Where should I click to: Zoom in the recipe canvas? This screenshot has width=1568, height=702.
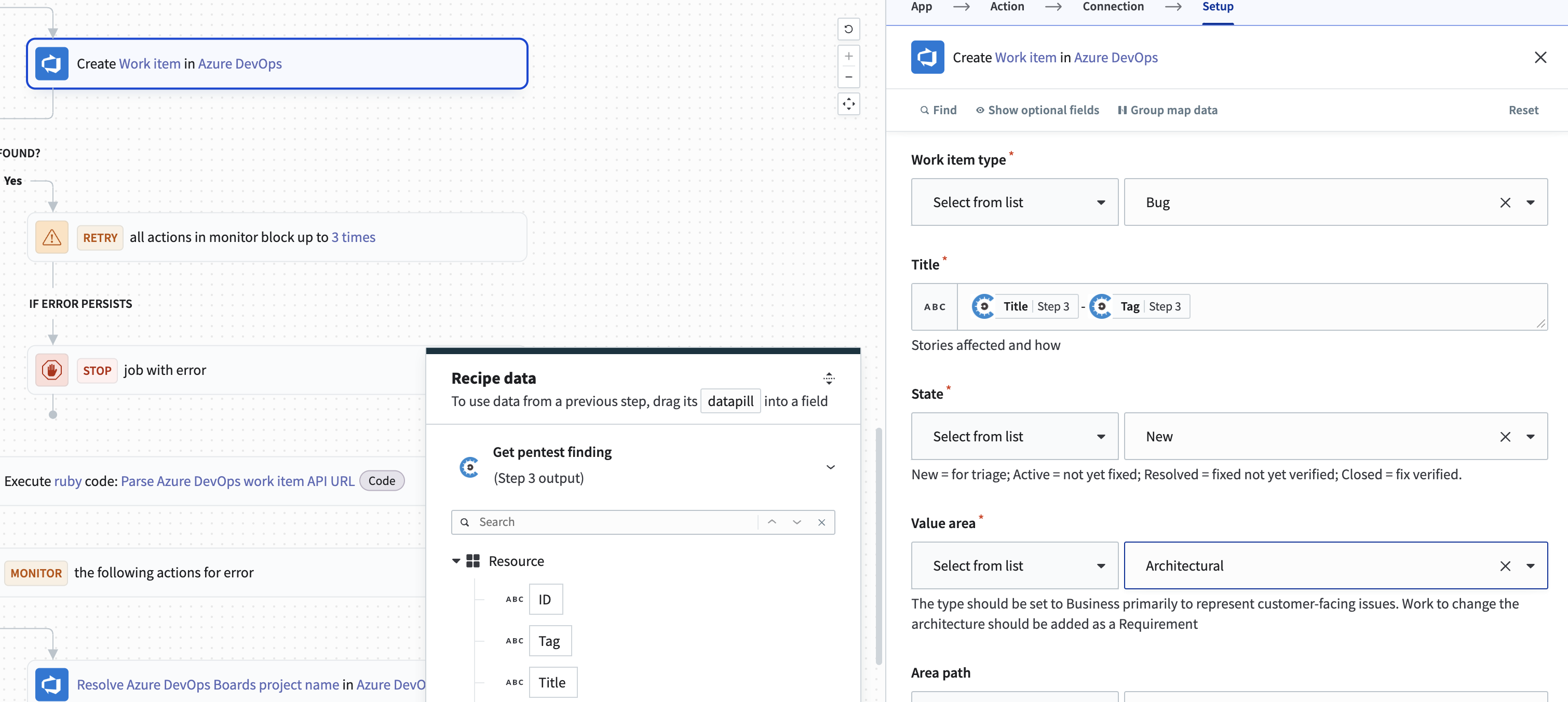848,56
